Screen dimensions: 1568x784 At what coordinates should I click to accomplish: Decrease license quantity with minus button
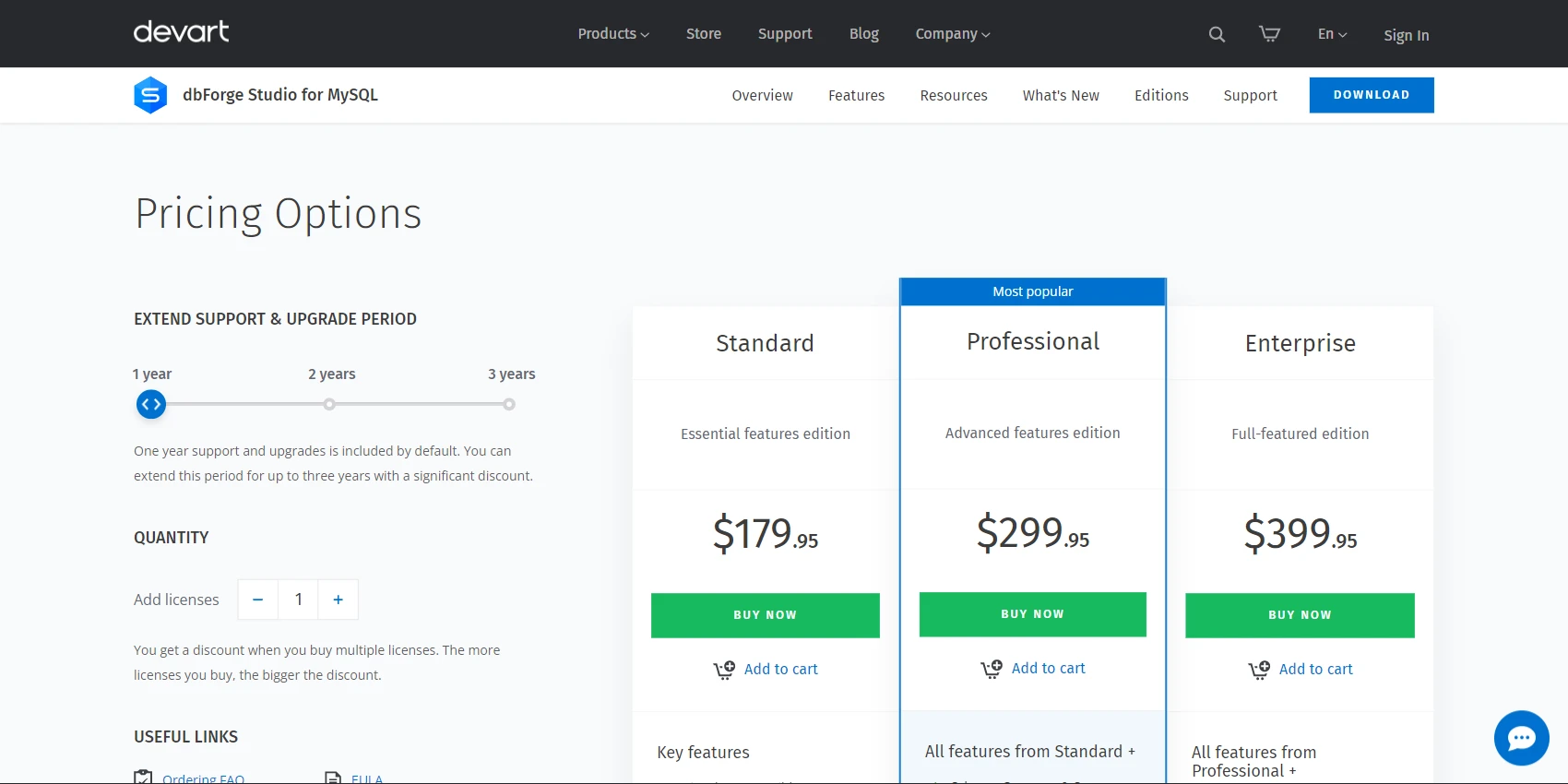pos(258,600)
